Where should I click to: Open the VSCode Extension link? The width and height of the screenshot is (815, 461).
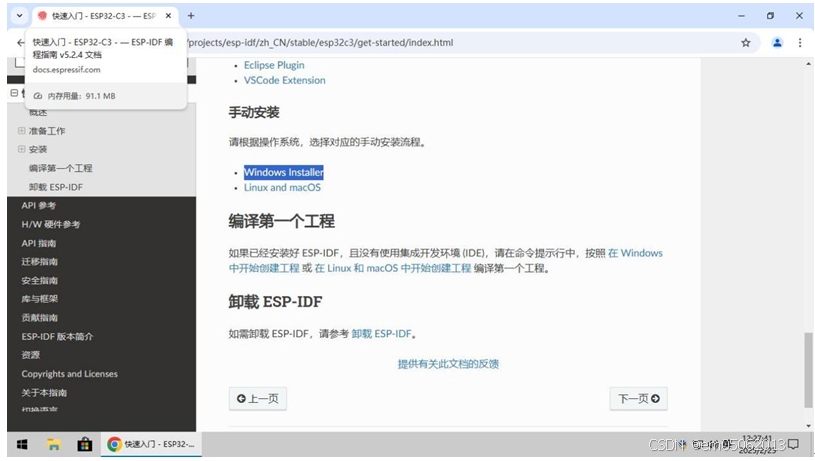coord(284,80)
